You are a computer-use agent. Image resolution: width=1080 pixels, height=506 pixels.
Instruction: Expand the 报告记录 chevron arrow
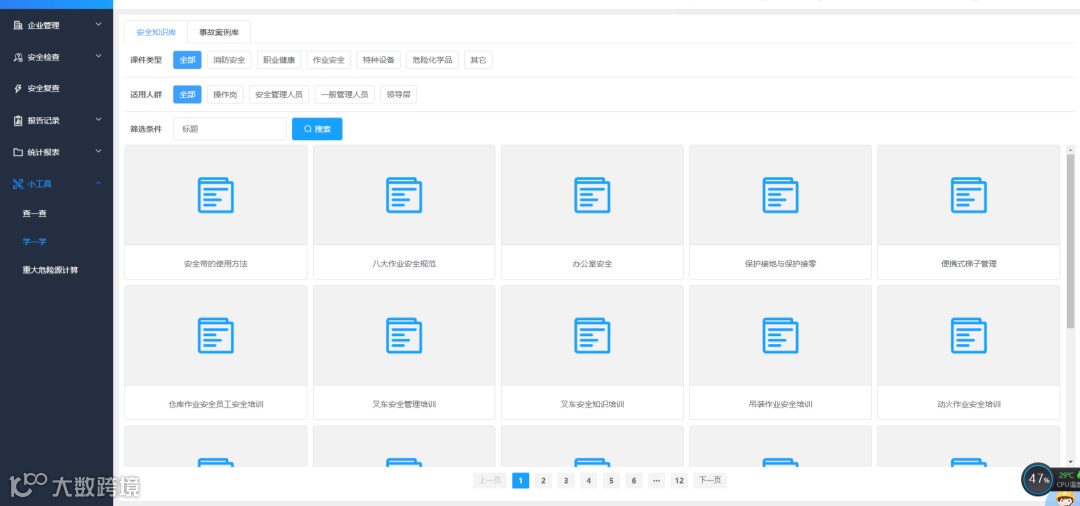point(98,120)
